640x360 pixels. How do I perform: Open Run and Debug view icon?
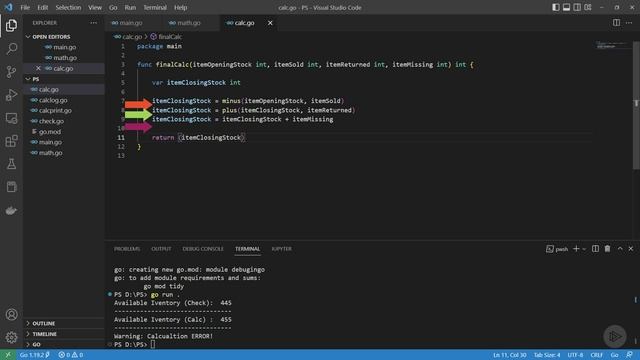[11, 95]
